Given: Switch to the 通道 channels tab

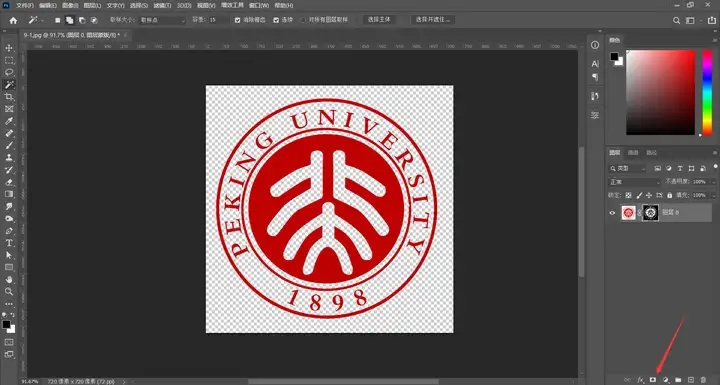Looking at the screenshot, I should click(633, 153).
